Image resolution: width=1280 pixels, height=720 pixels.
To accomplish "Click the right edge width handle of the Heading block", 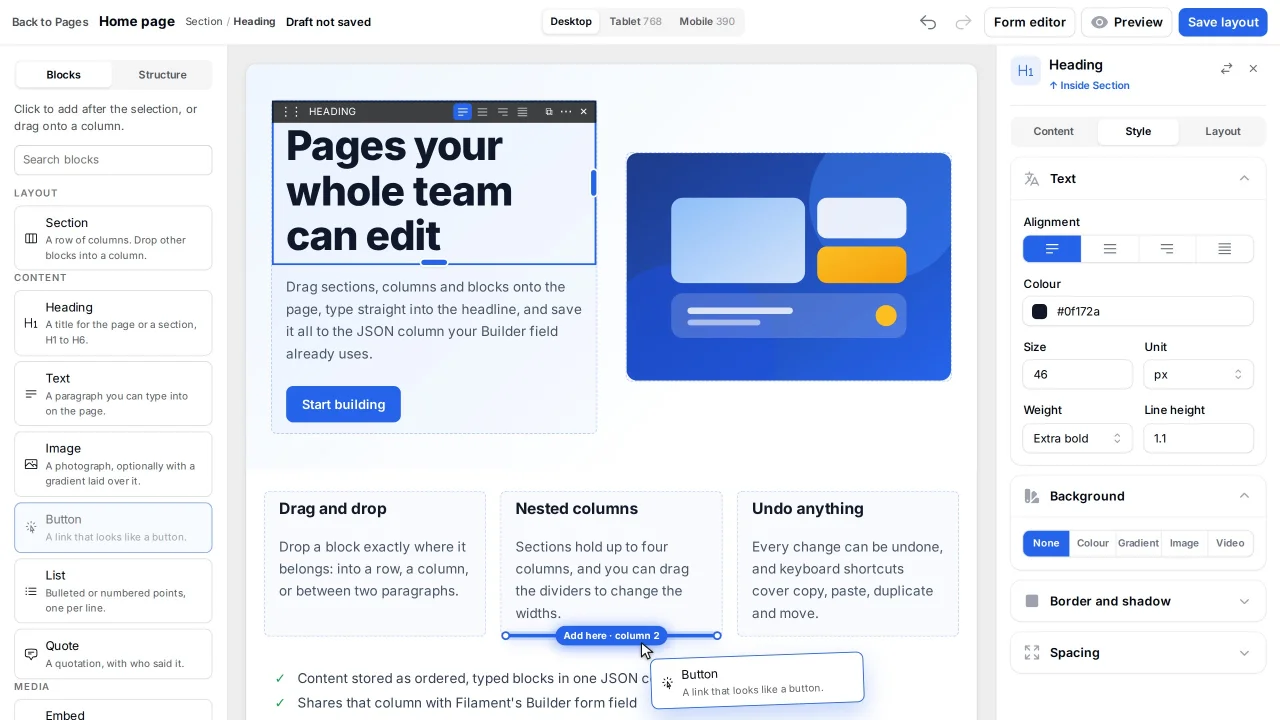I will (594, 183).
